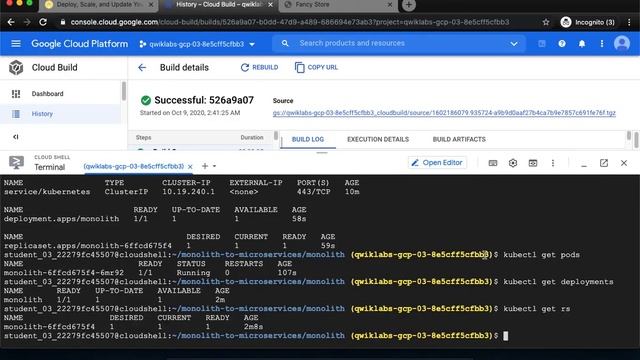Add a new Cloud Shell terminal tab
640x360 pixels.
click(204, 166)
